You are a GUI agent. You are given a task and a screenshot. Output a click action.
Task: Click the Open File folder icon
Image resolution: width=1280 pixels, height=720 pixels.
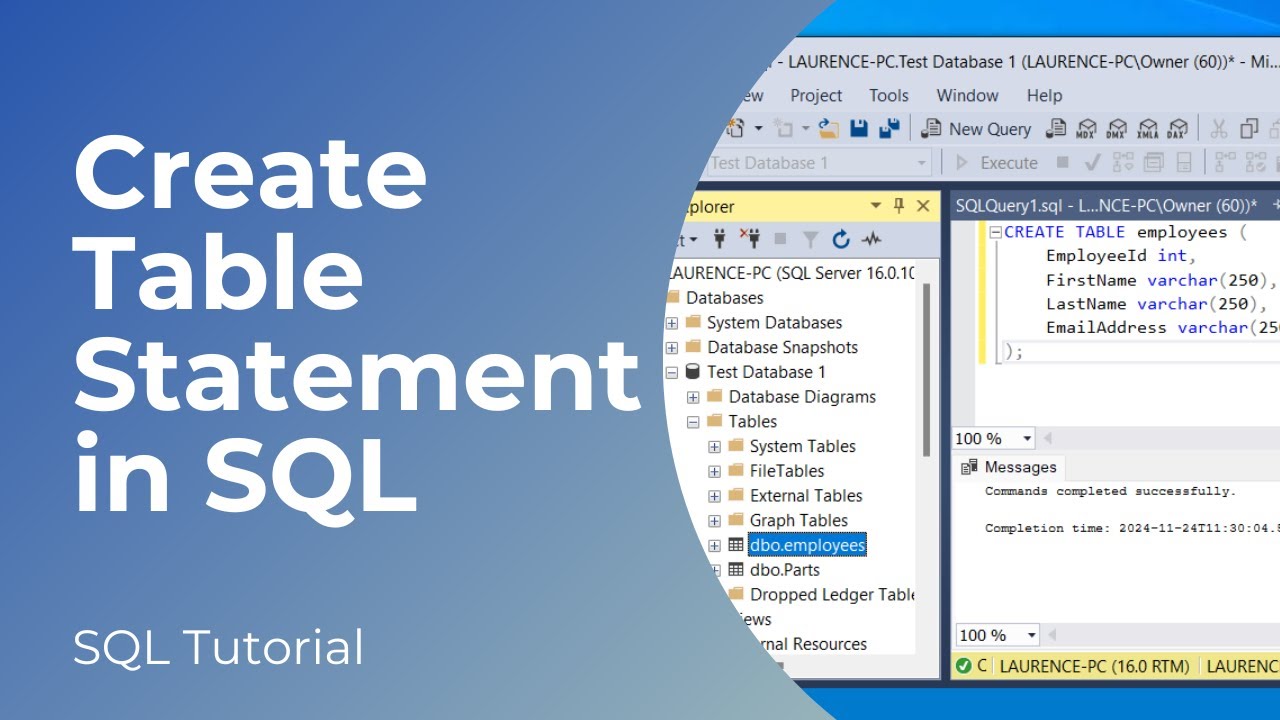[x=828, y=128]
